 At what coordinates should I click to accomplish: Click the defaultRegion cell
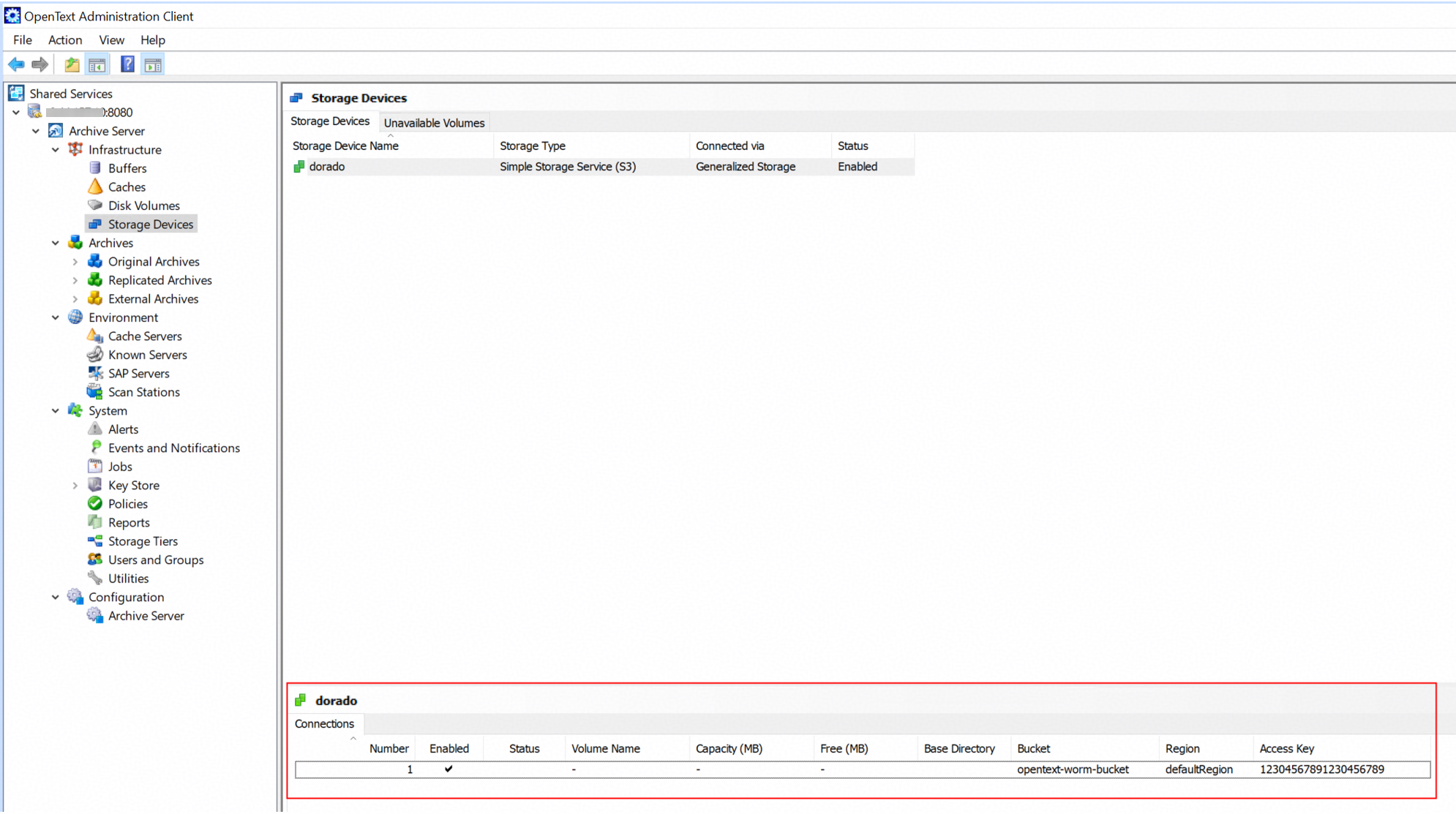pos(1198,769)
